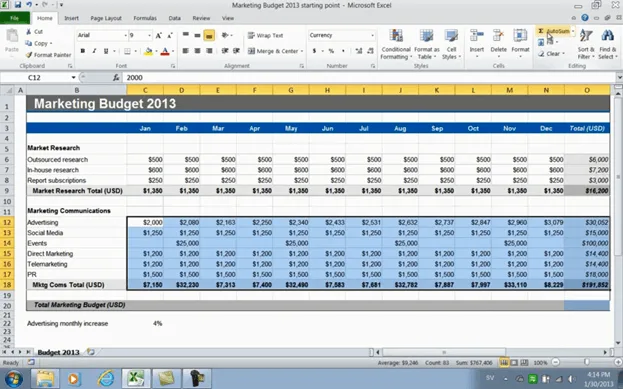Switch to the Data tab
The width and height of the screenshot is (623, 389).
click(174, 18)
